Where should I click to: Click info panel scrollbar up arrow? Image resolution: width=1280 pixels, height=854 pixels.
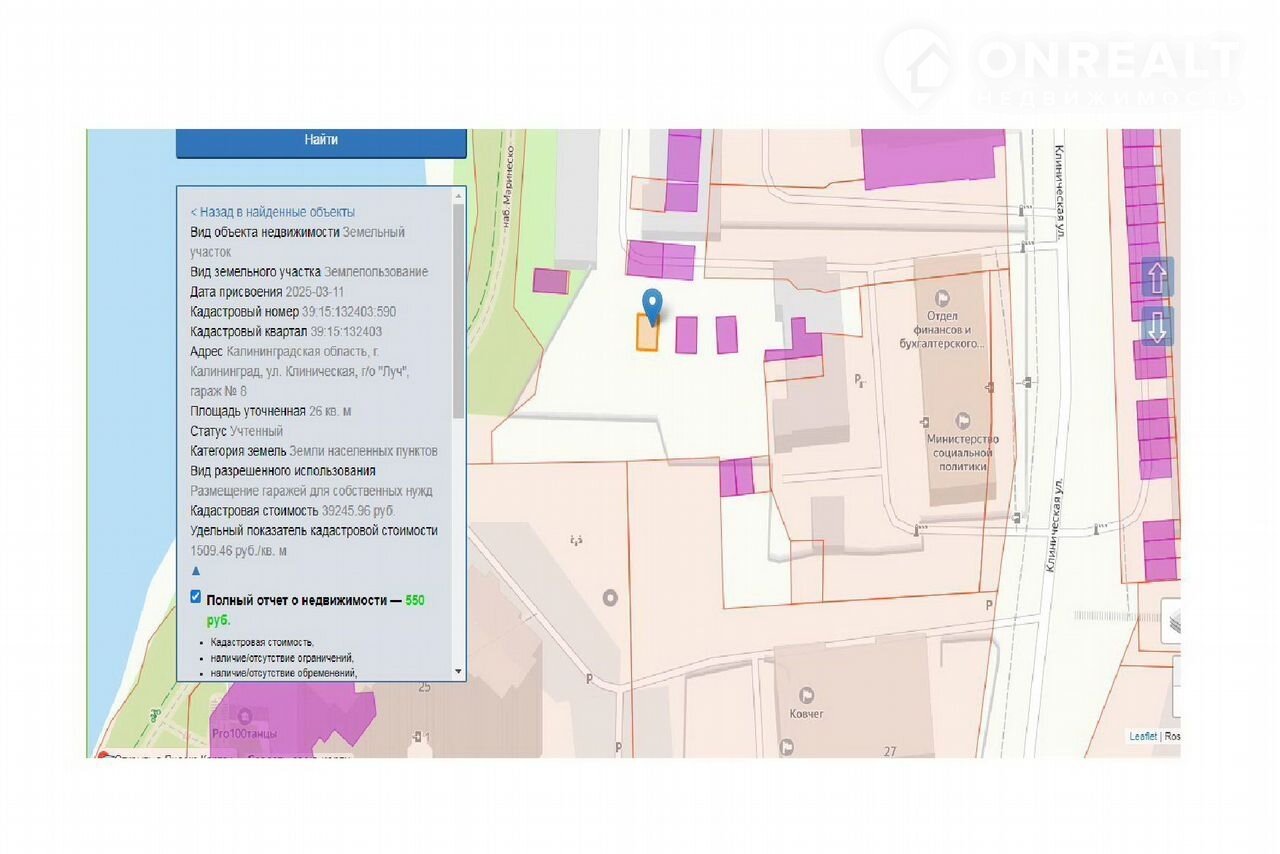pyautogui.click(x=459, y=195)
